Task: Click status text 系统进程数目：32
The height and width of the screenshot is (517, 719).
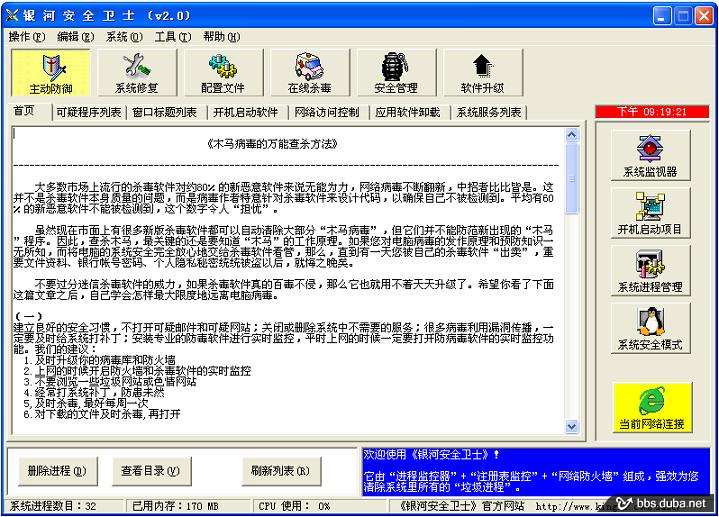Action: 53,506
